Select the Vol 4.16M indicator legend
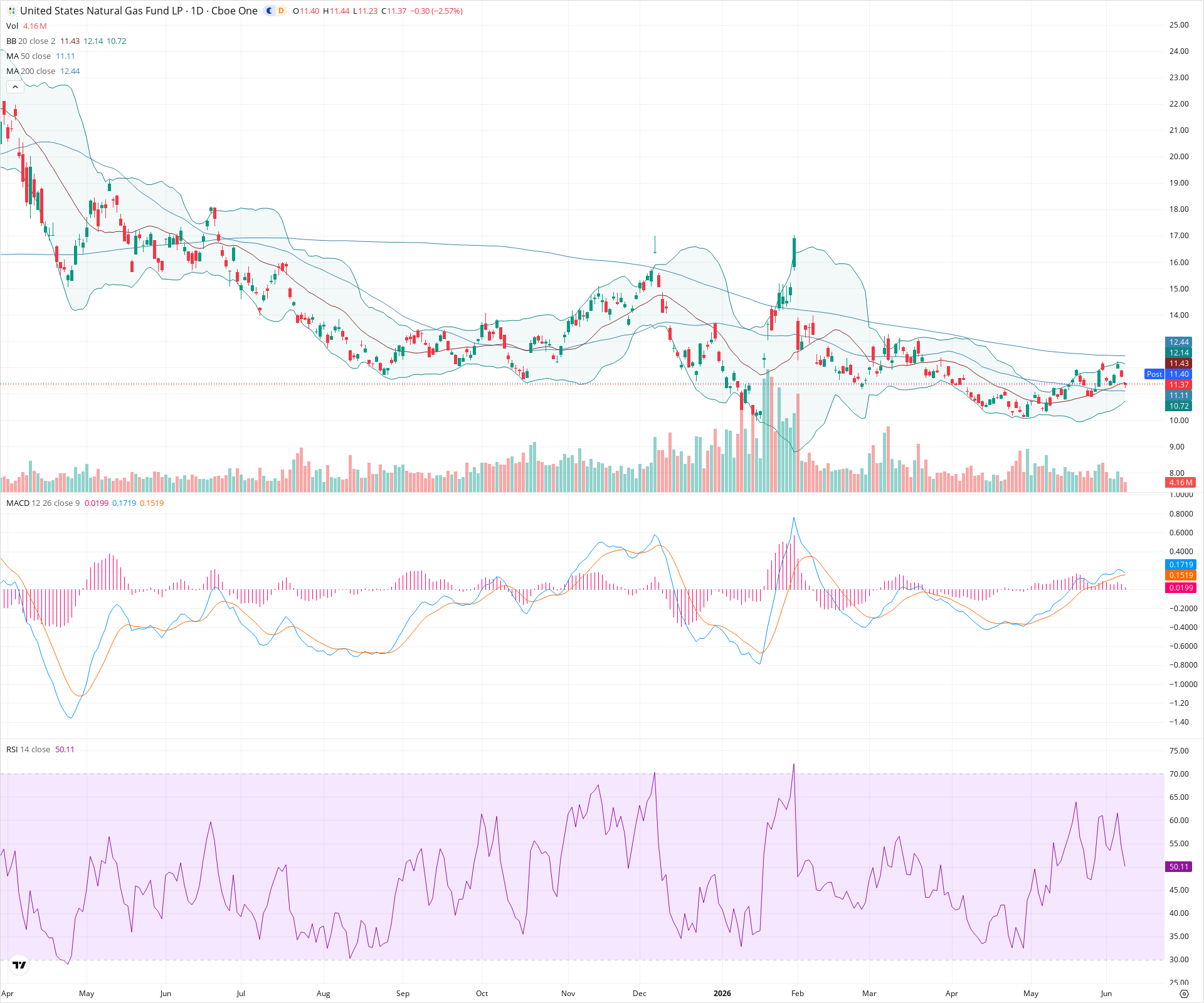The height and width of the screenshot is (1003, 1204). [x=26, y=26]
